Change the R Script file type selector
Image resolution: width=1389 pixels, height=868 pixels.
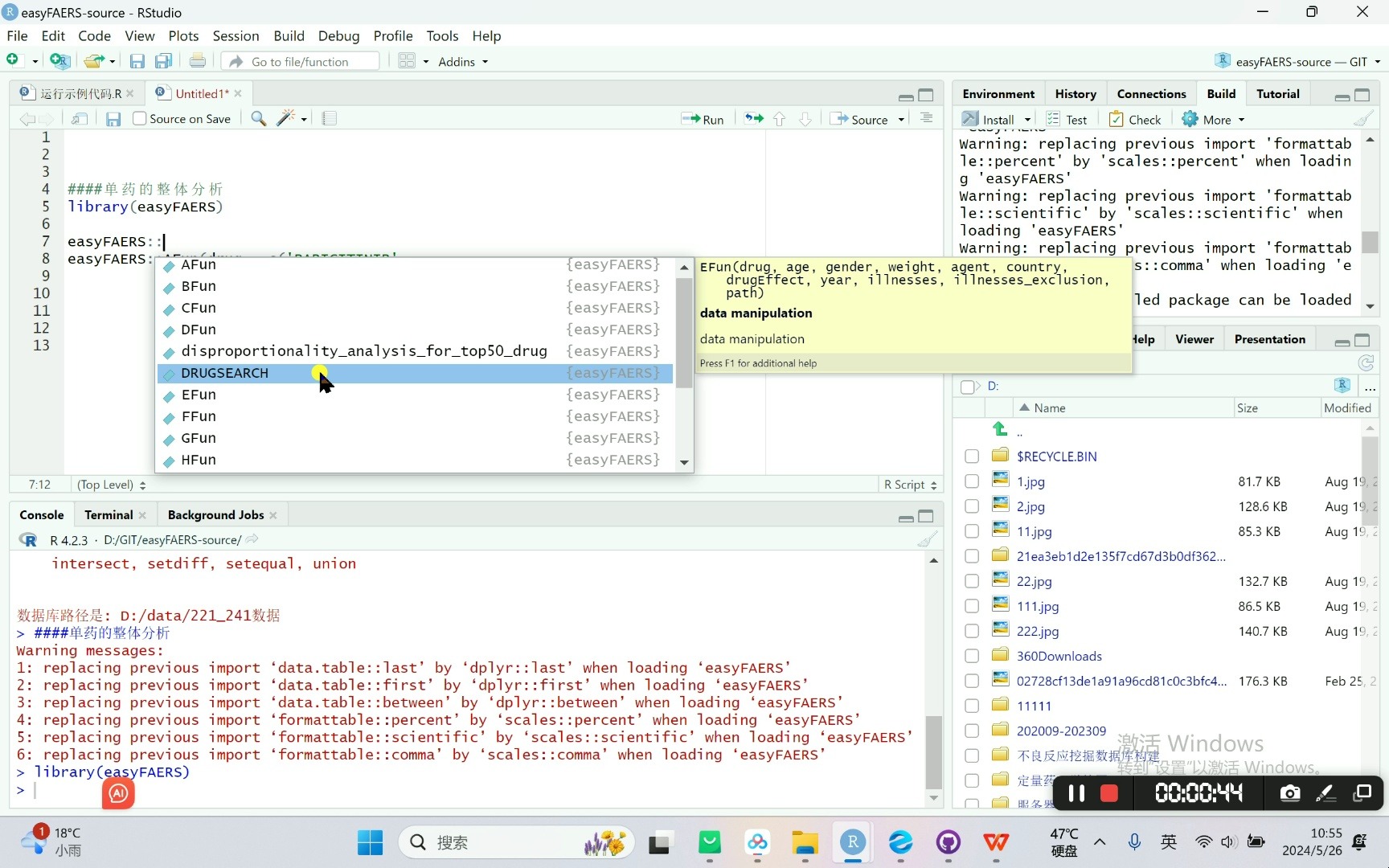[910, 485]
